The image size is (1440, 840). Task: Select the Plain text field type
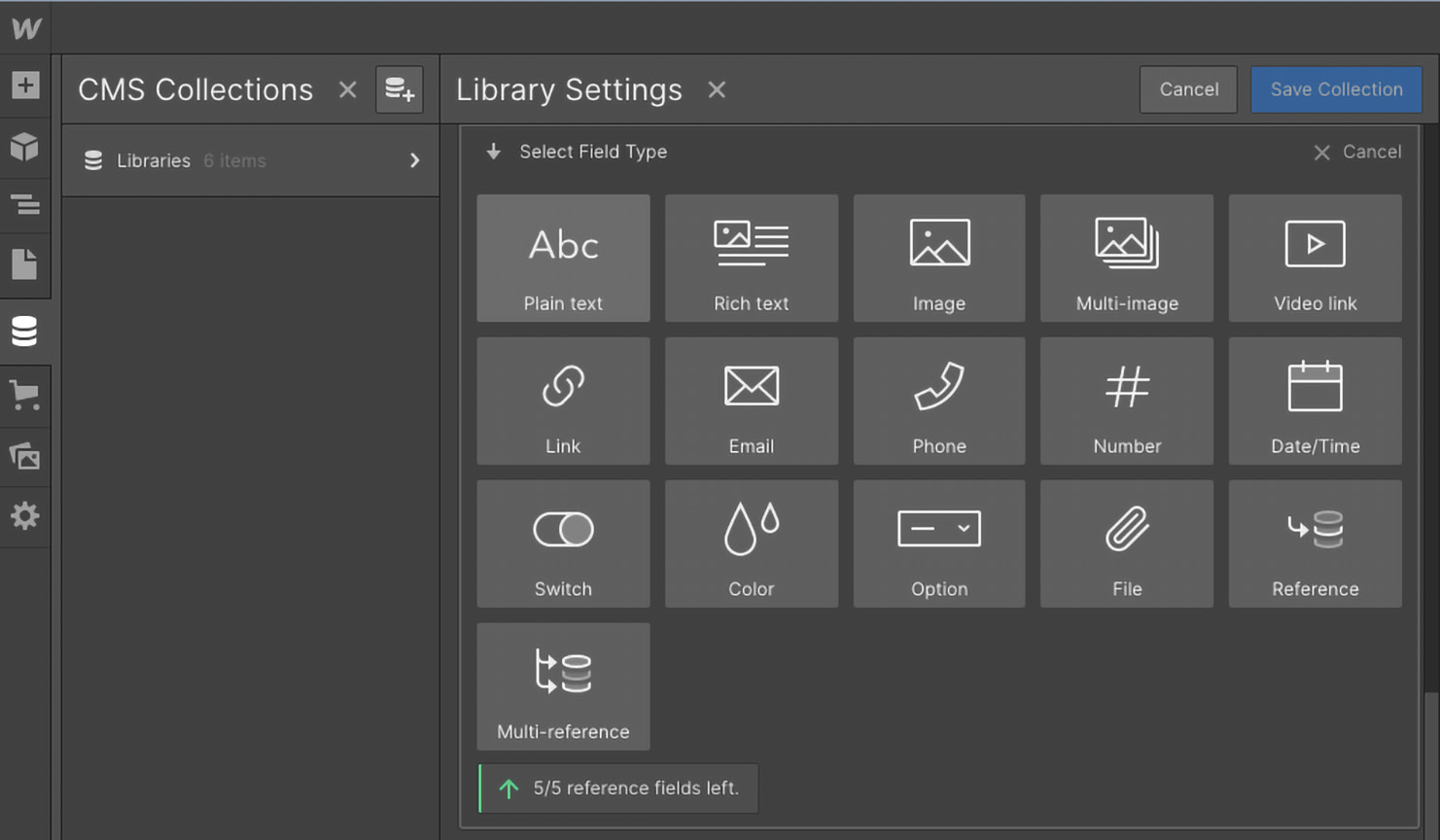pyautogui.click(x=563, y=258)
